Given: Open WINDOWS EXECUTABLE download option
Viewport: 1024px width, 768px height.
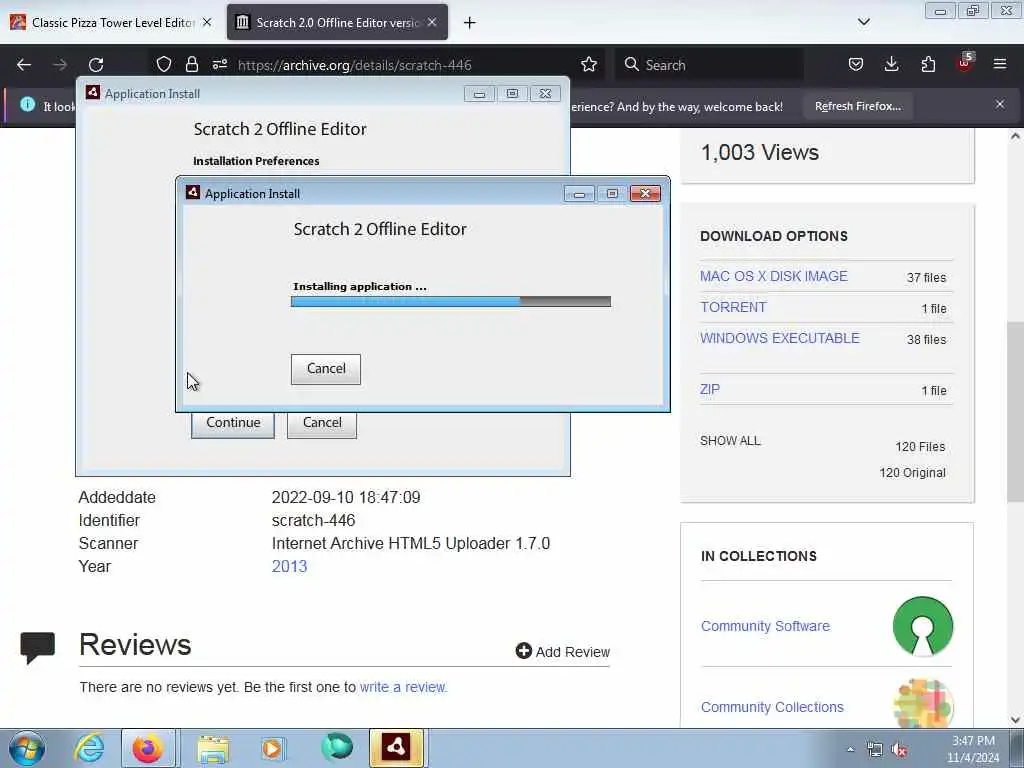Looking at the screenshot, I should click(x=780, y=338).
